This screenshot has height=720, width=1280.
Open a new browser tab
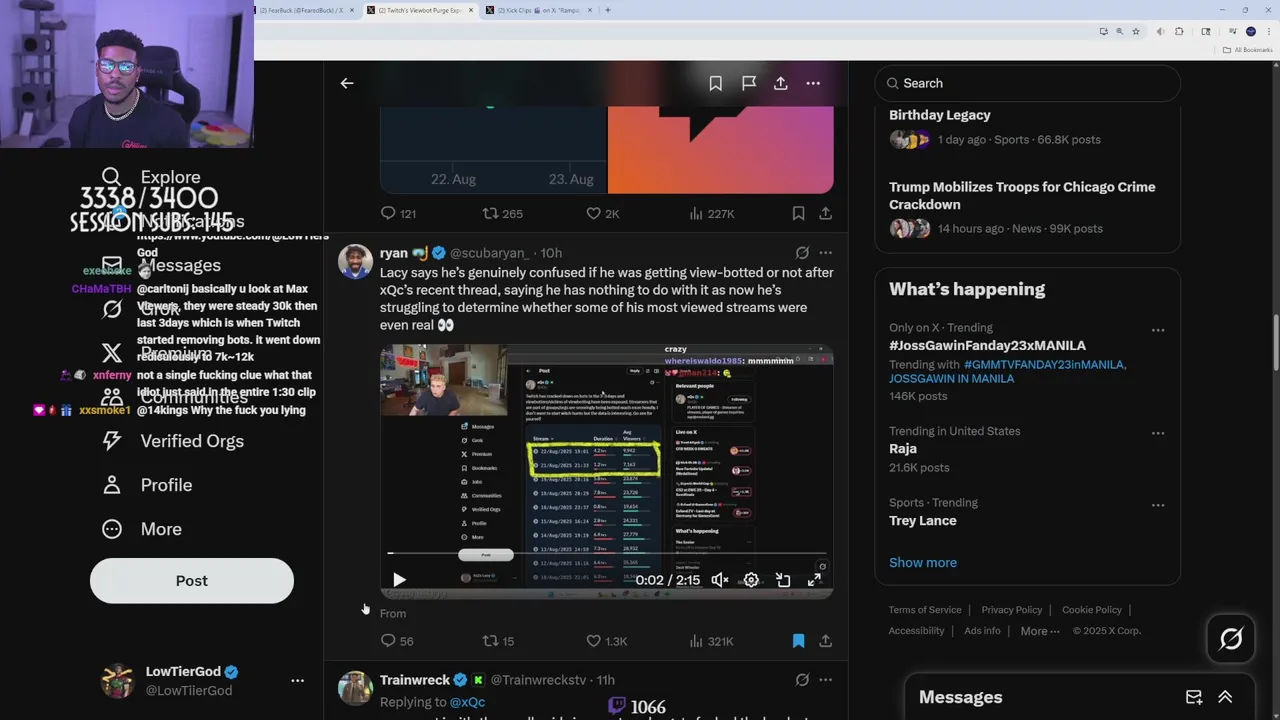[x=608, y=10]
